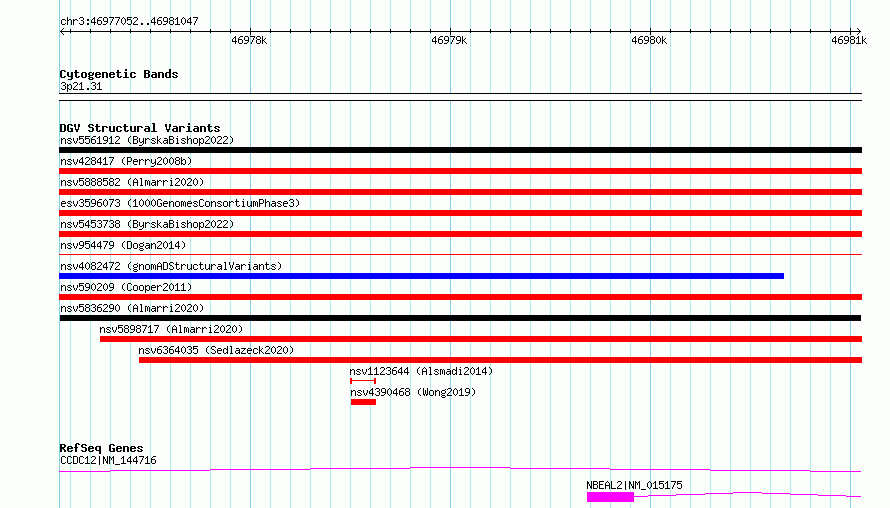
Task: Click the blue bar for nsv4082472
Action: tap(421, 276)
